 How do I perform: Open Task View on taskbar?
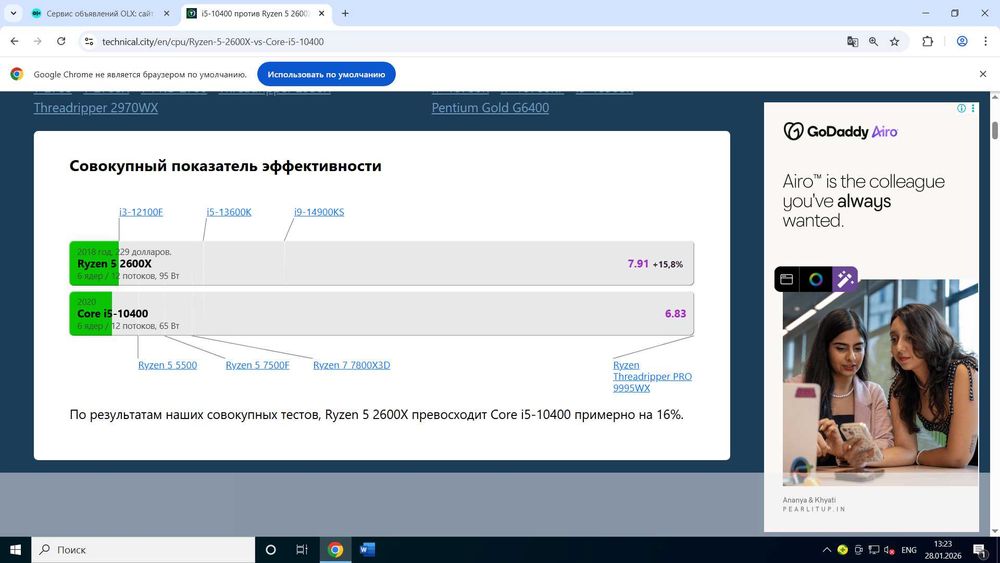click(302, 550)
